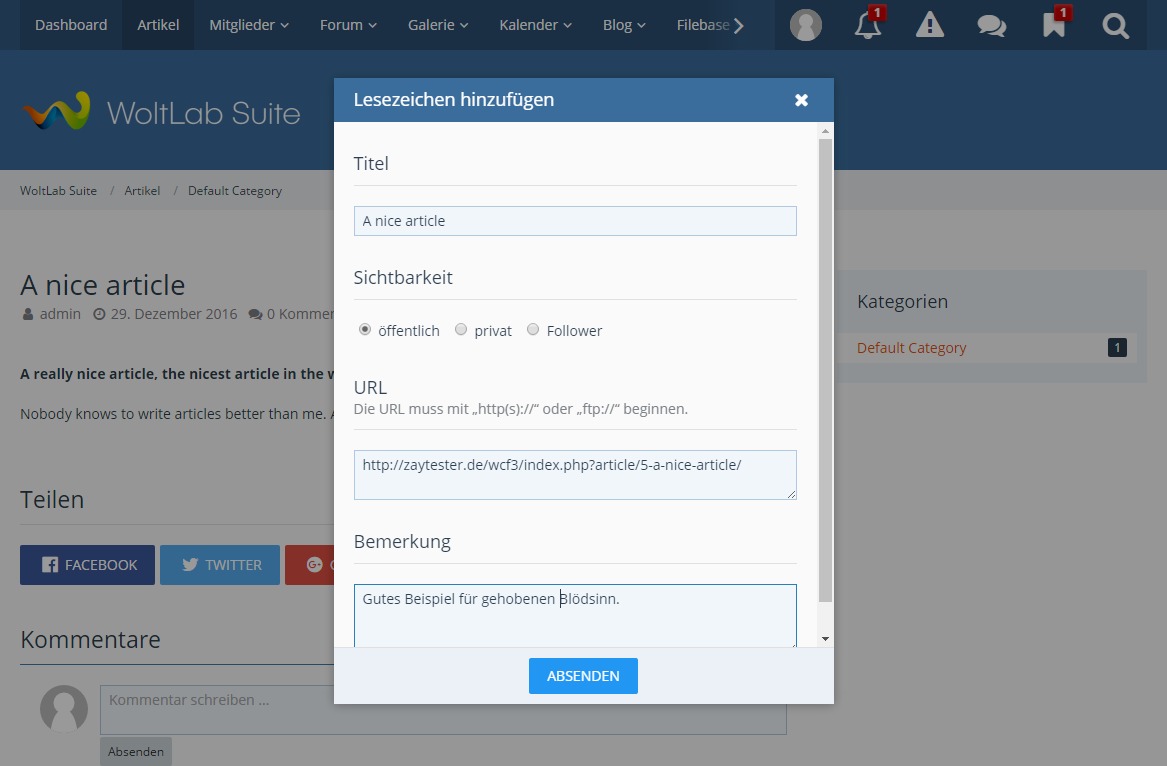
Task: Select the Follower visibility option
Action: pyautogui.click(x=533, y=330)
